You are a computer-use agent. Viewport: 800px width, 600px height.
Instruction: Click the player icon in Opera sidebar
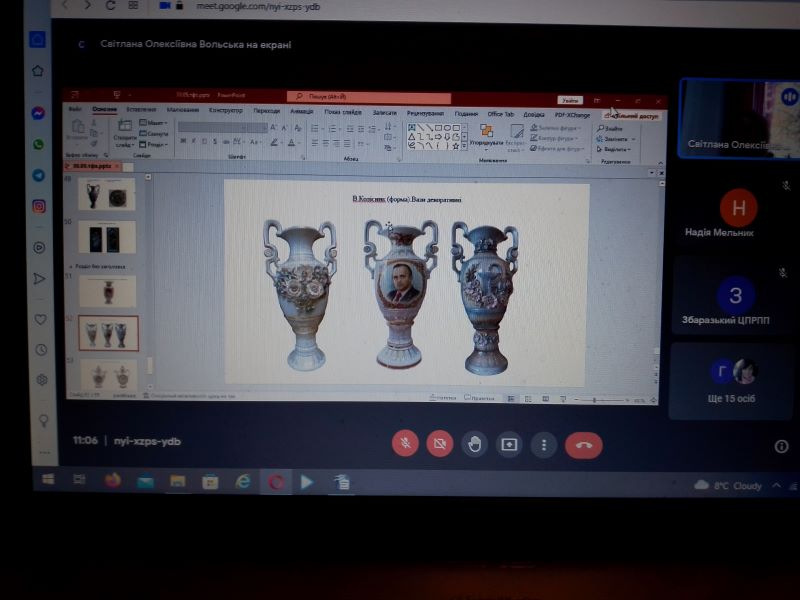(x=39, y=248)
